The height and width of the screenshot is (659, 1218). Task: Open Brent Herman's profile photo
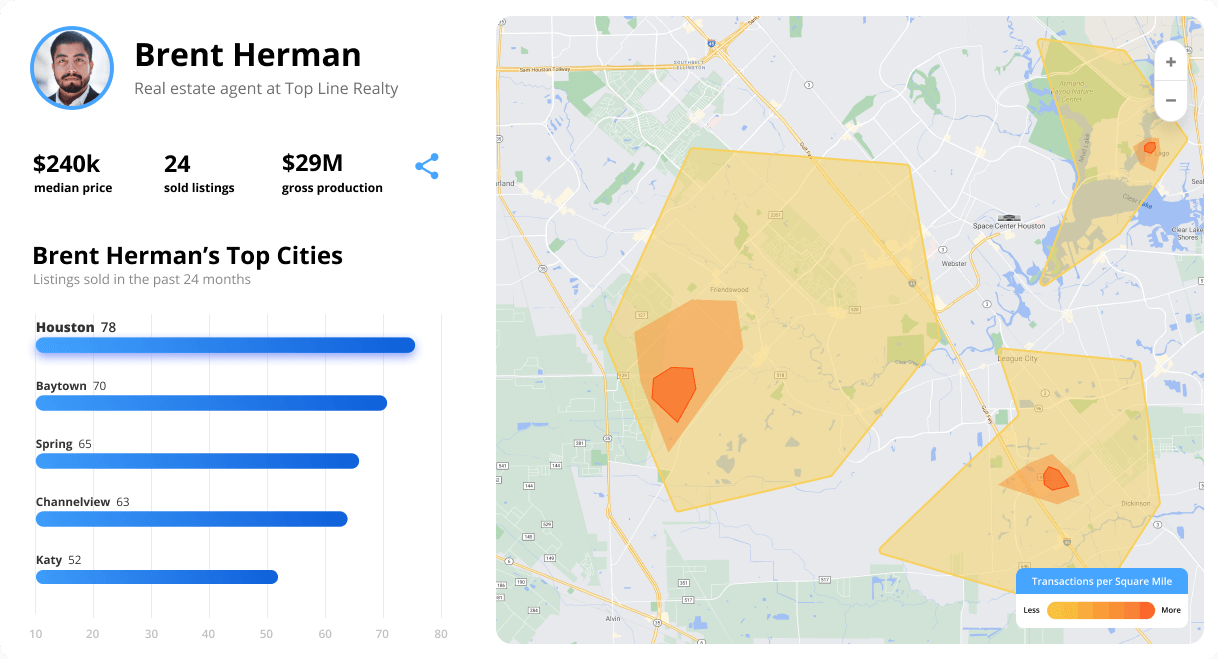pyautogui.click(x=72, y=68)
